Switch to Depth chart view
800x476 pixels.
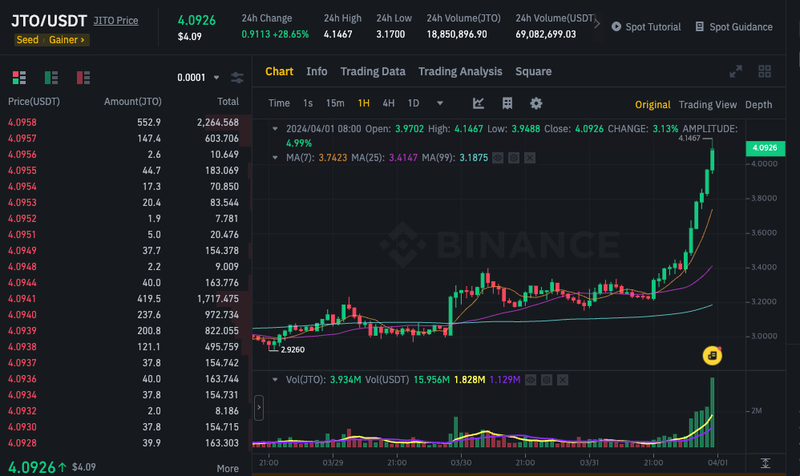758,105
